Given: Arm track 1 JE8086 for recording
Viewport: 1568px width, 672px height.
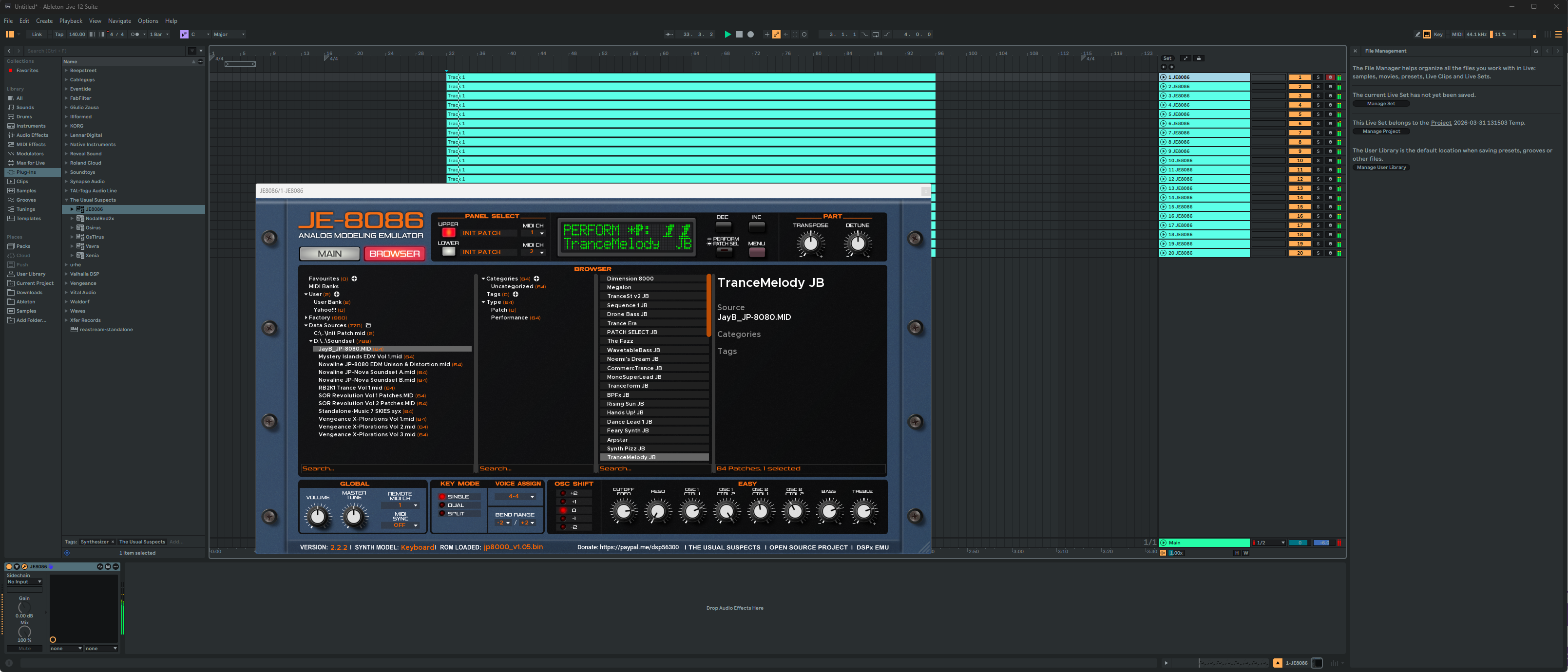Looking at the screenshot, I should click(1330, 77).
